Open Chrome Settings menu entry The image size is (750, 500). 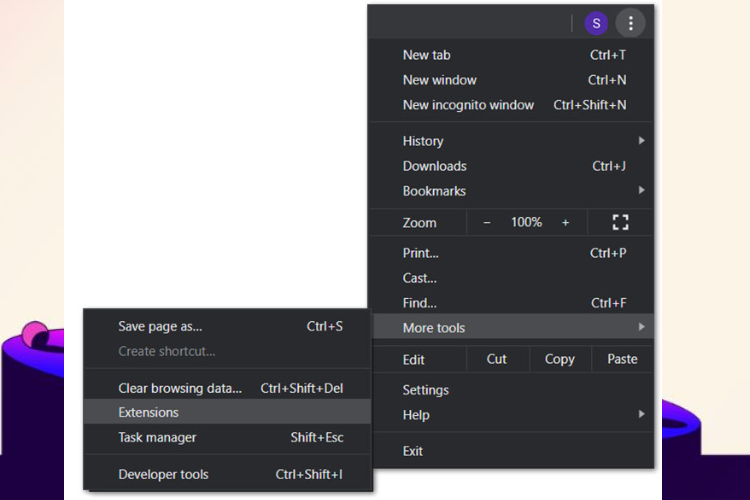pos(512,390)
